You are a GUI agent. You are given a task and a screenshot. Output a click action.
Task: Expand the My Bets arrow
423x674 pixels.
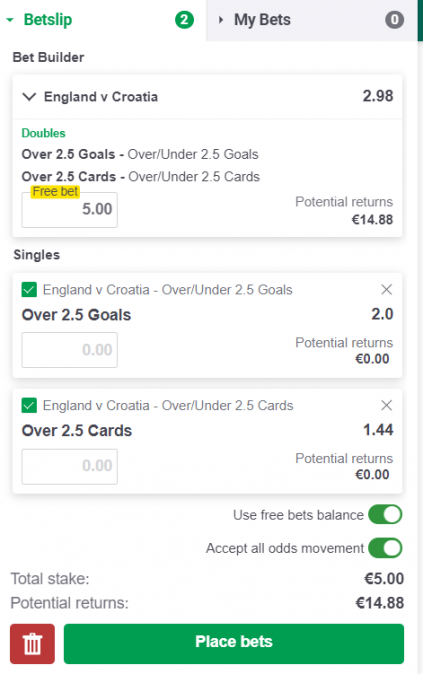pyautogui.click(x=221, y=20)
